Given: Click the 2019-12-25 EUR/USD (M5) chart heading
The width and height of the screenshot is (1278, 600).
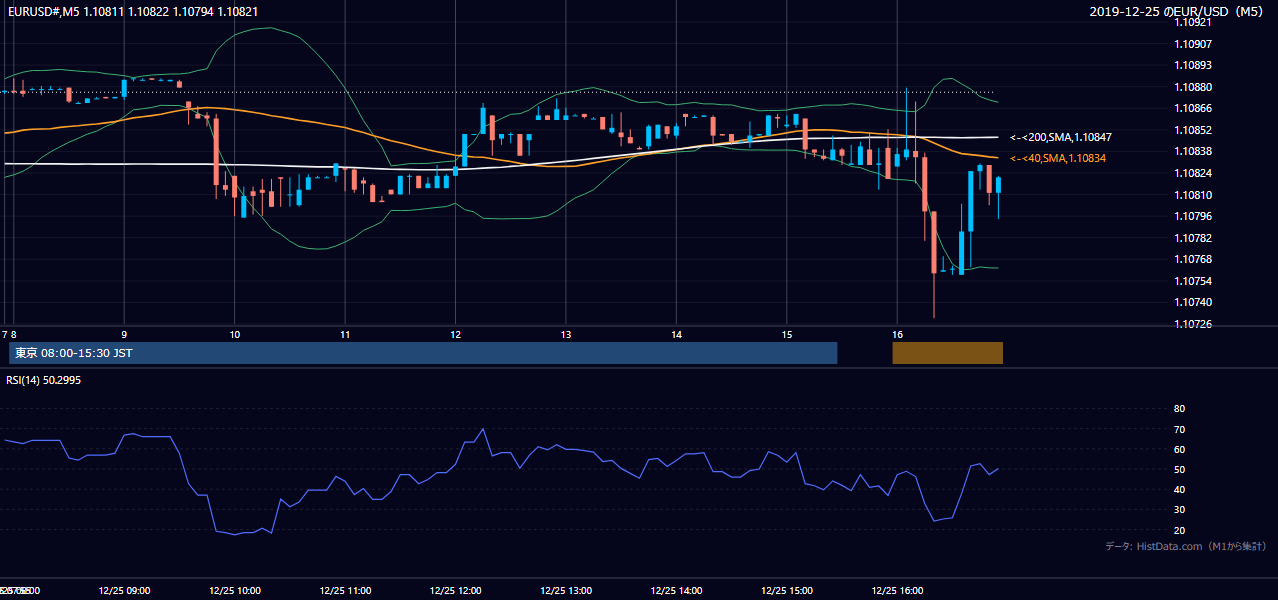Looking at the screenshot, I should [x=1178, y=11].
